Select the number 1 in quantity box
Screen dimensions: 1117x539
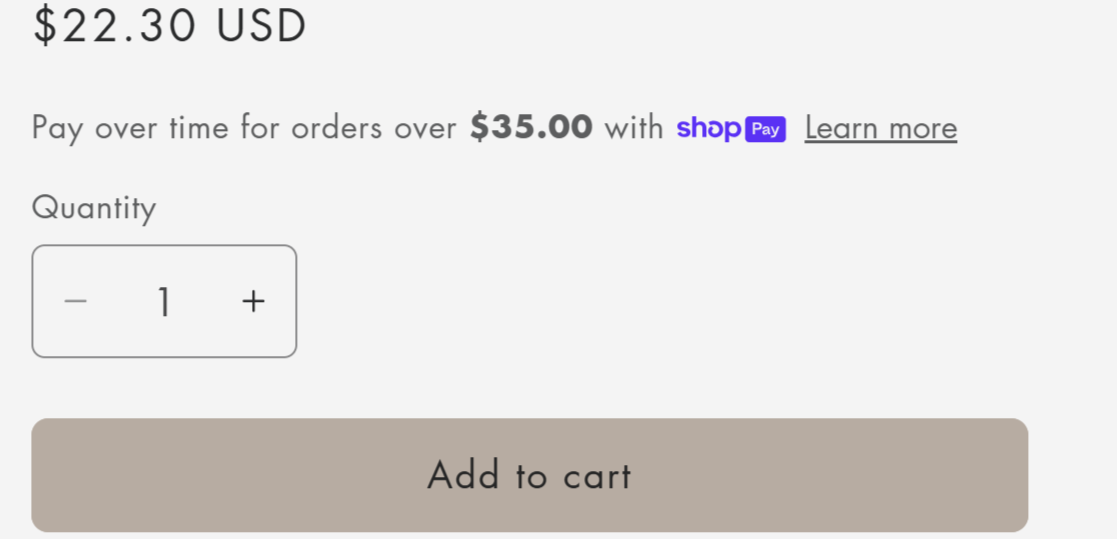[164, 302]
